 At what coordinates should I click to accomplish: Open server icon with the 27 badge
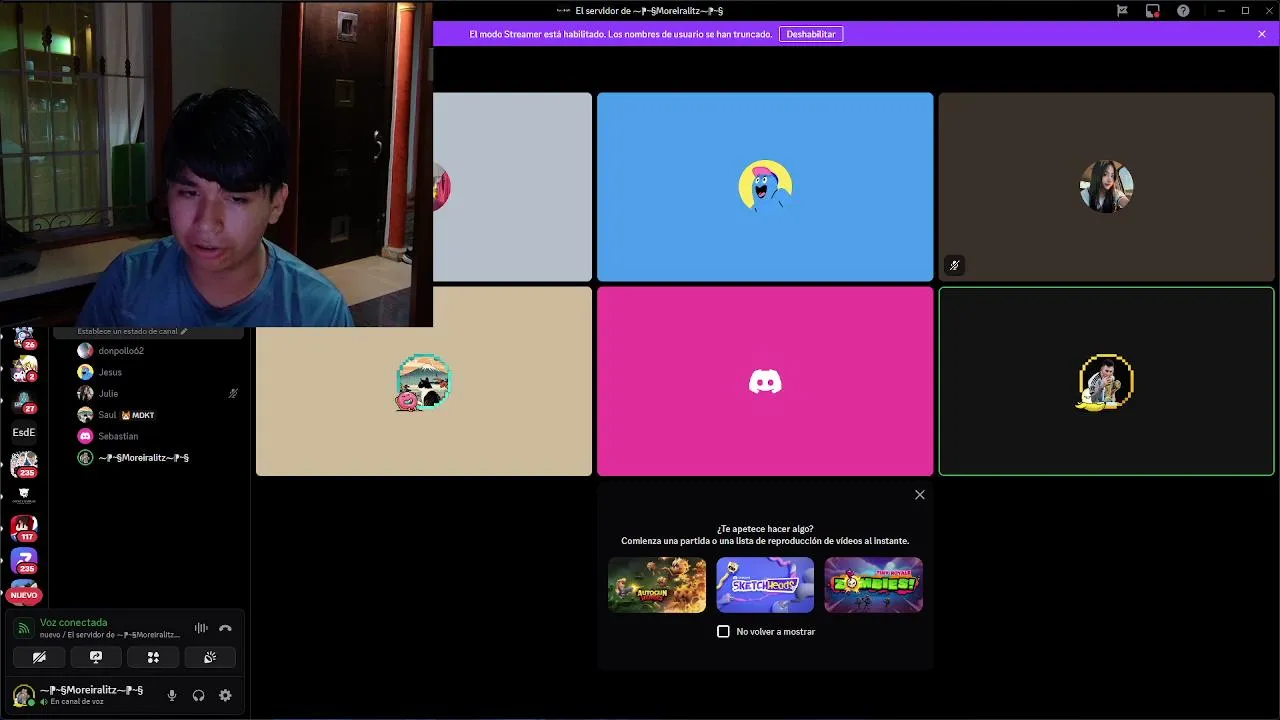tap(24, 401)
